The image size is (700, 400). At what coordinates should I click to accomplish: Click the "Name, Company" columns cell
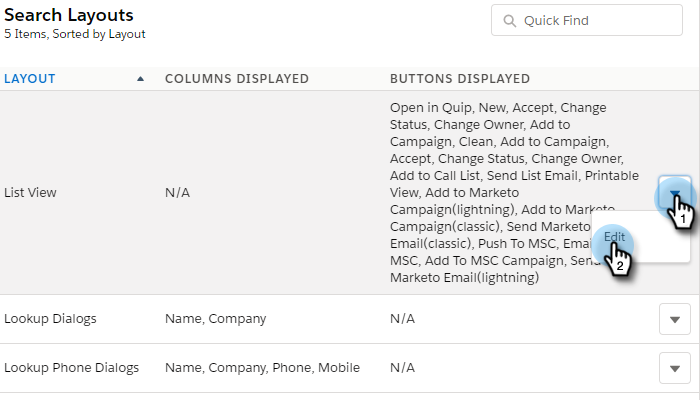[215, 319]
